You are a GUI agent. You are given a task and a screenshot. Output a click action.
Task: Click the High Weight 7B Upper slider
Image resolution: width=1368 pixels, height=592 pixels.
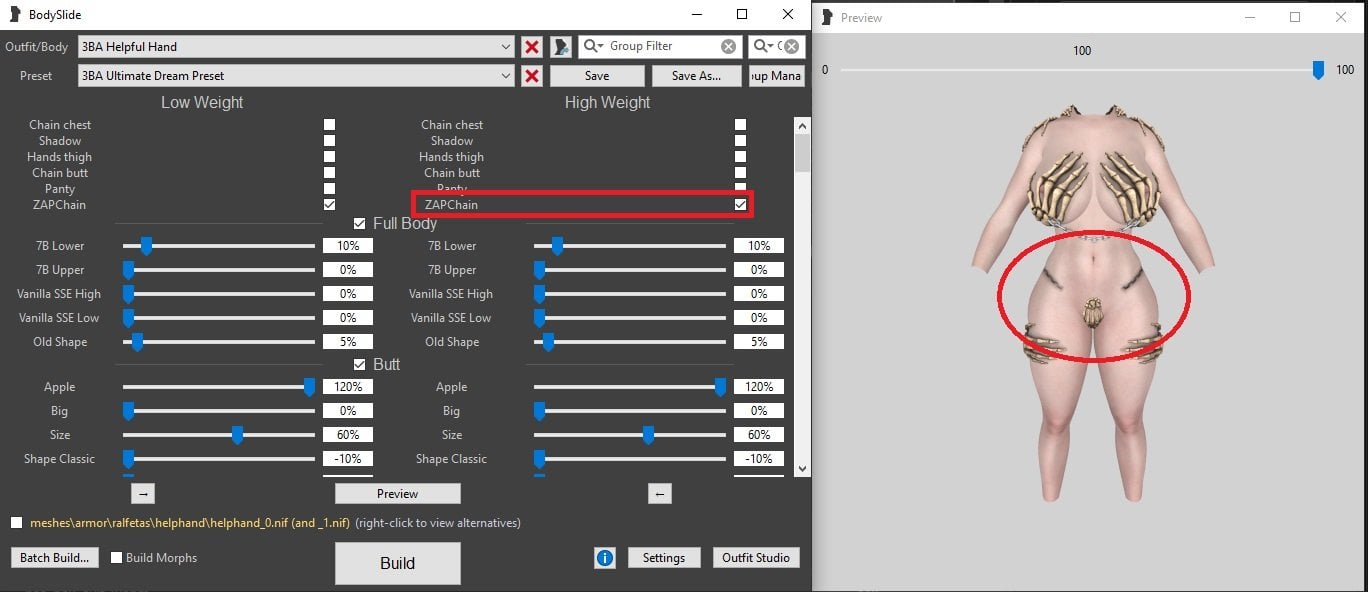(x=630, y=270)
